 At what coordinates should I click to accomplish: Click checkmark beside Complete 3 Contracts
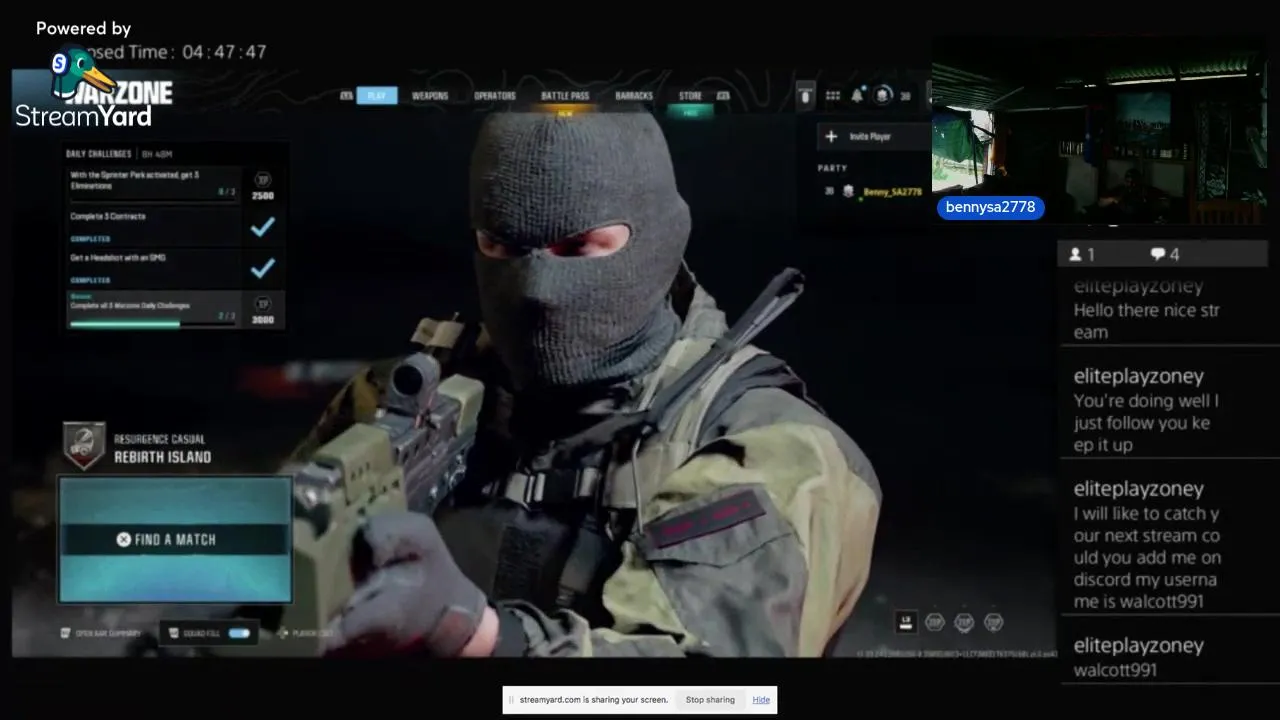(x=262, y=227)
